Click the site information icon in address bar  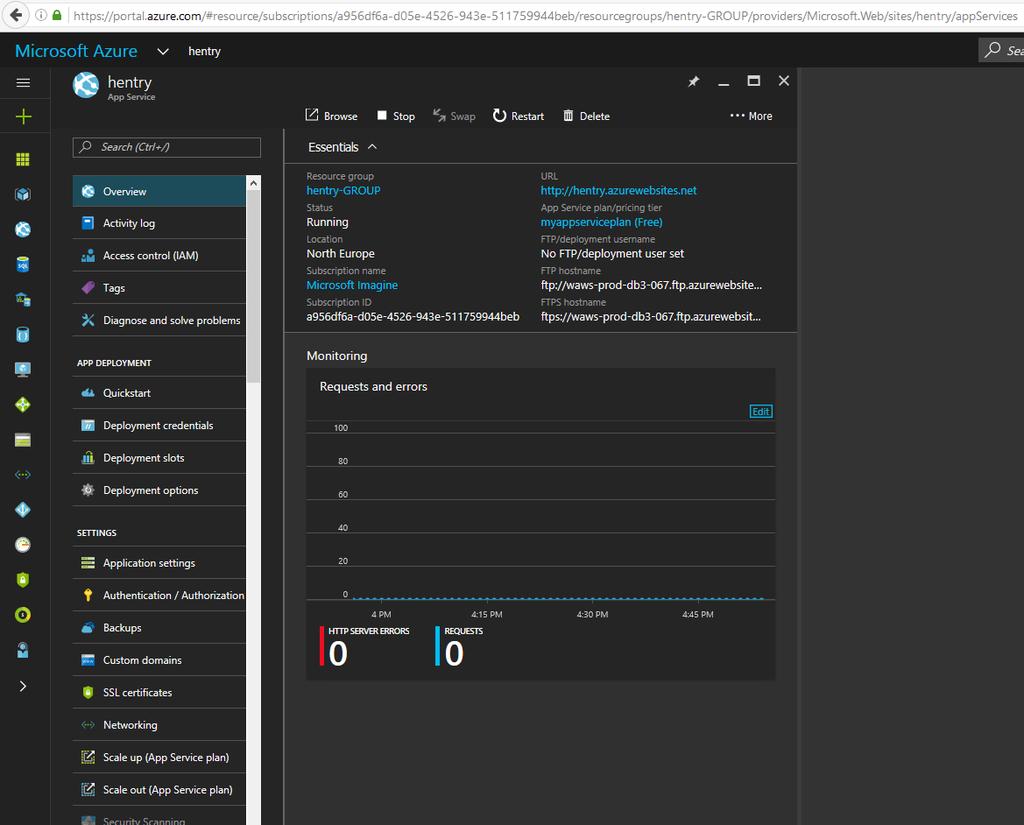point(41,15)
